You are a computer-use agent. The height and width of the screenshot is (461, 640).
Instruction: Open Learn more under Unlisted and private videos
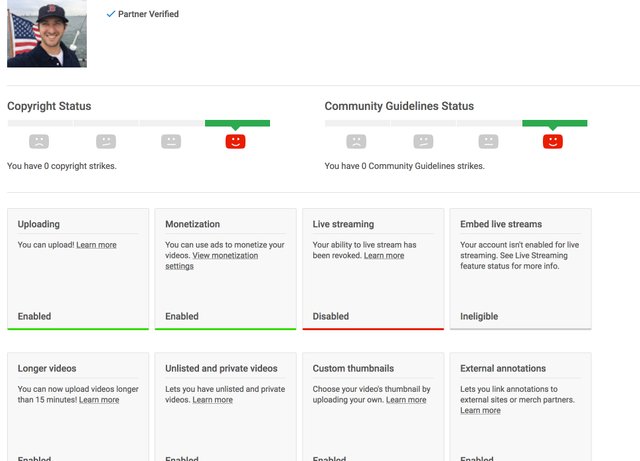click(x=213, y=399)
